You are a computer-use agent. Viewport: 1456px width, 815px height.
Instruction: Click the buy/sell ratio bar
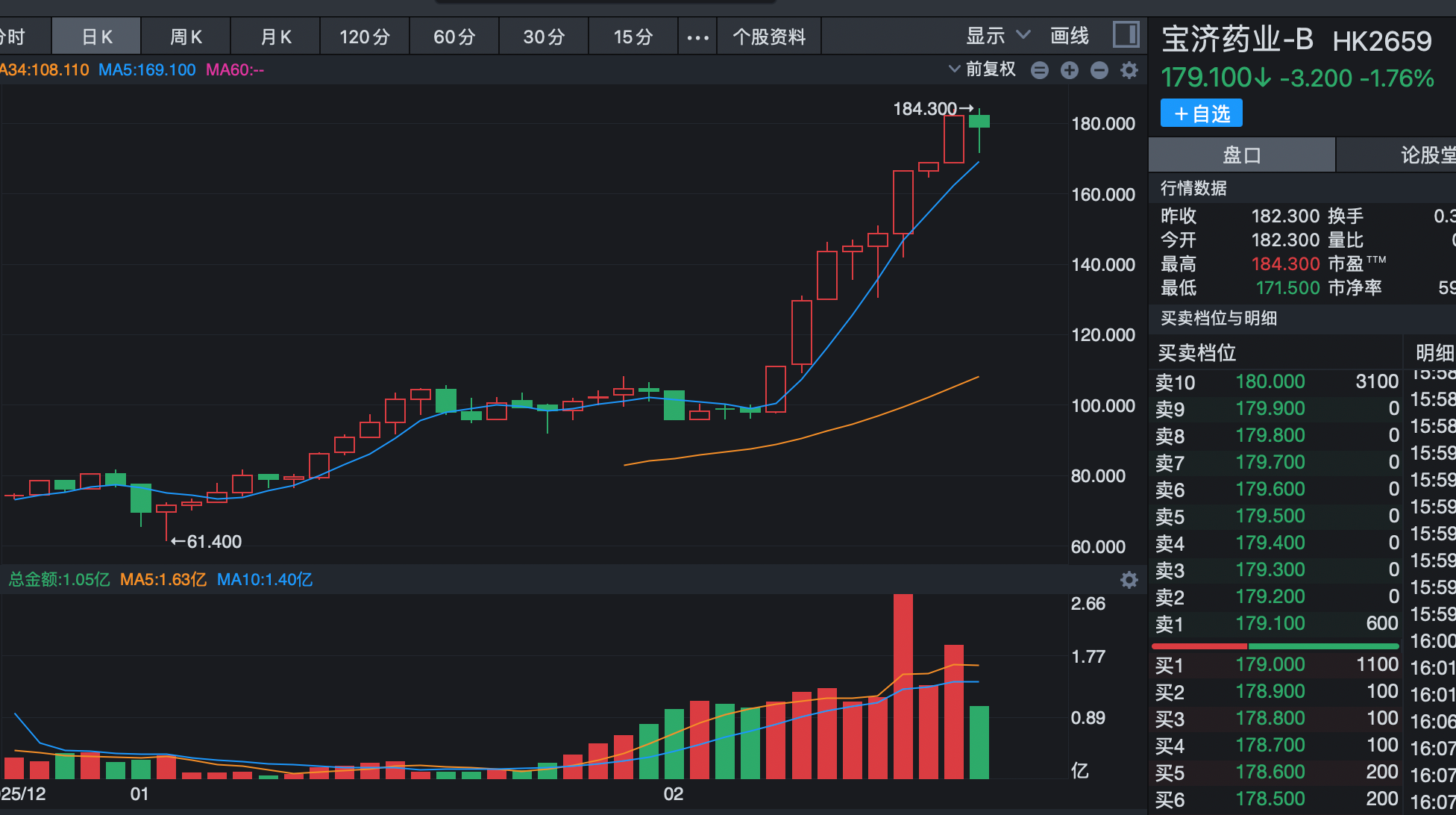click(1275, 646)
